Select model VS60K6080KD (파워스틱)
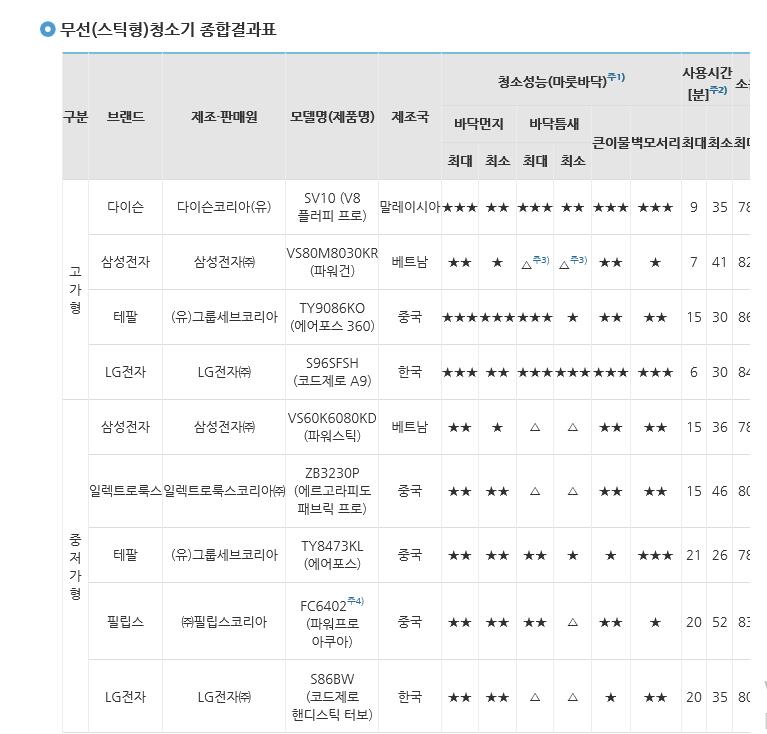The height and width of the screenshot is (734, 767). click(x=332, y=427)
